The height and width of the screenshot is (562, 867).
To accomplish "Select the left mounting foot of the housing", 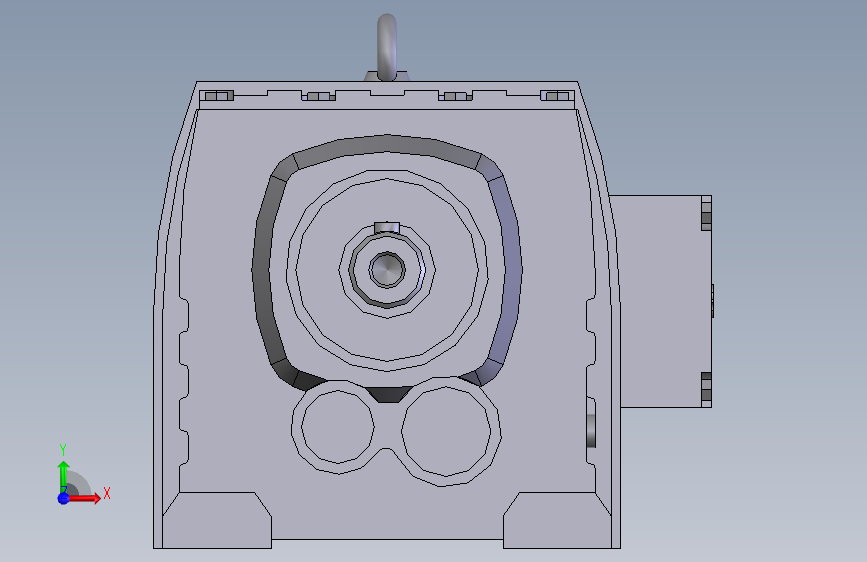I will tap(217, 520).
